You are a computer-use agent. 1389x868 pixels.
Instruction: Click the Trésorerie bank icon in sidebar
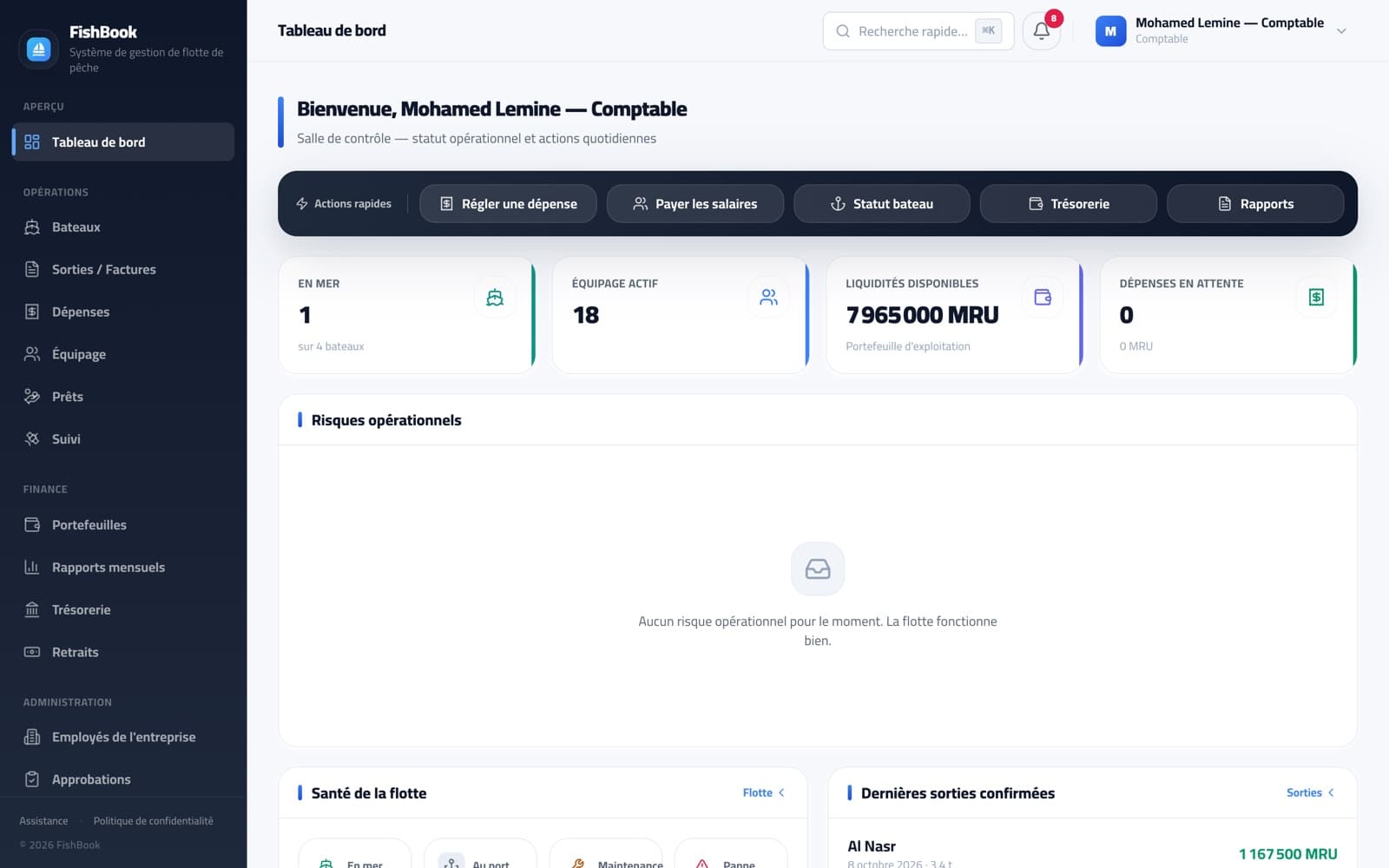click(32, 610)
